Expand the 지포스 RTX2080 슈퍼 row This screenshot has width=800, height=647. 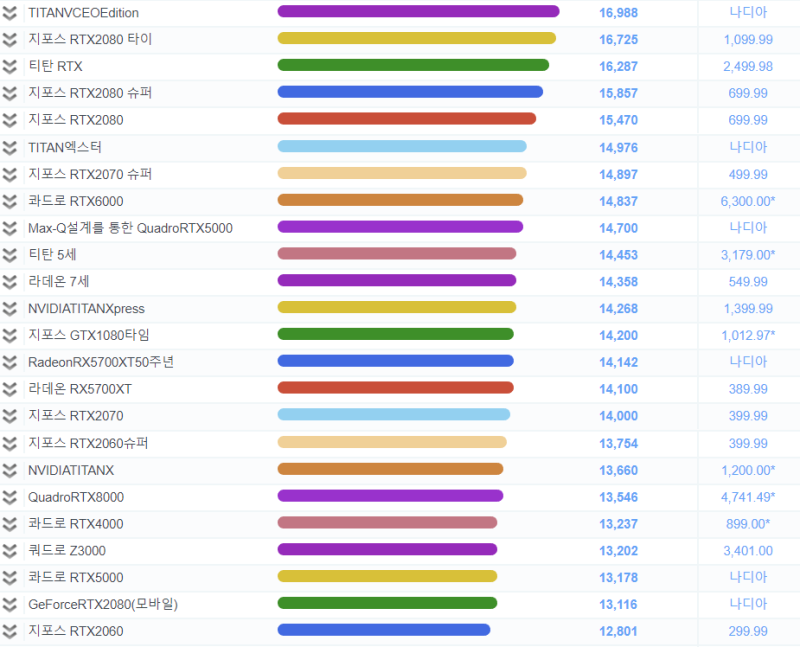(10, 93)
